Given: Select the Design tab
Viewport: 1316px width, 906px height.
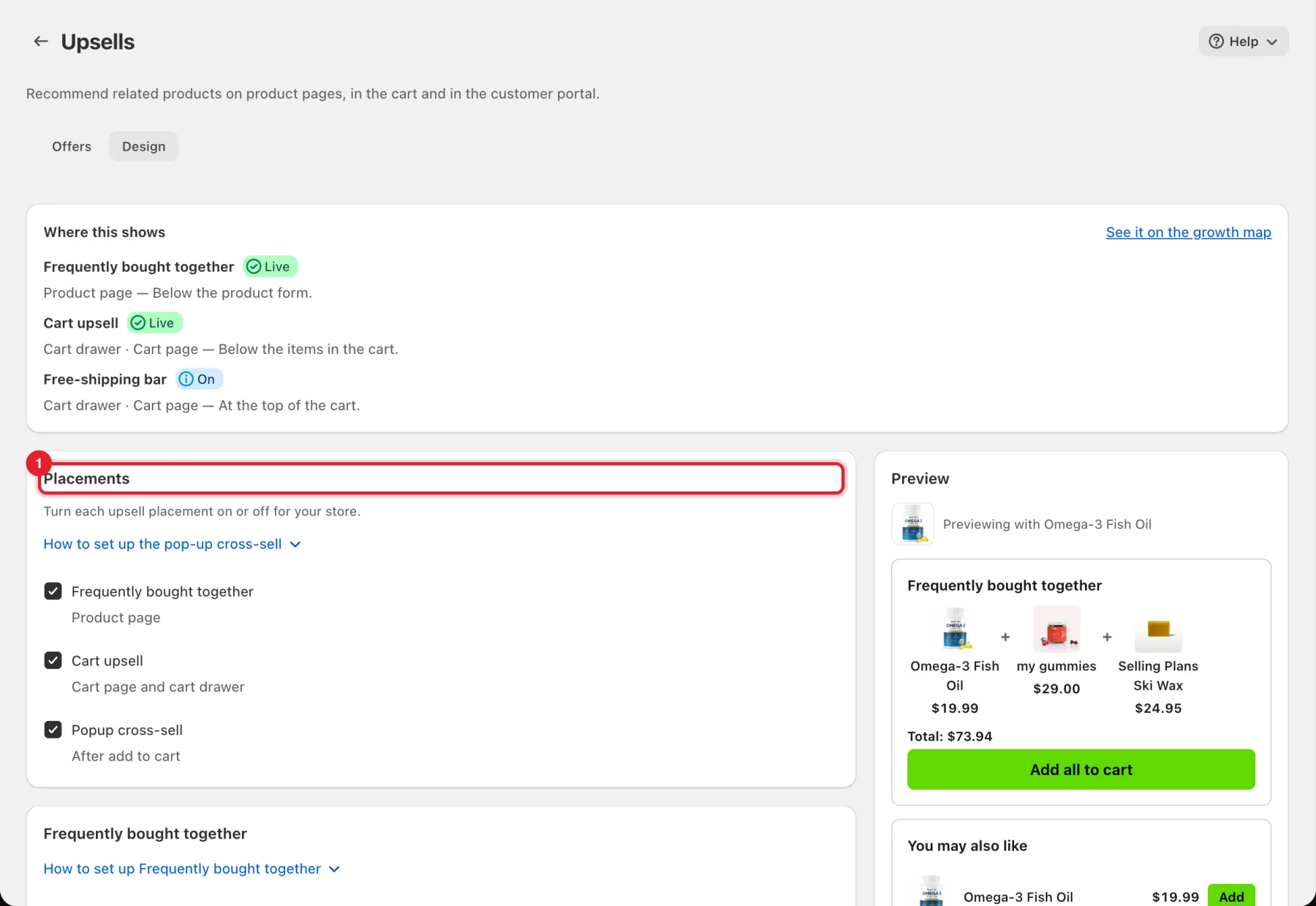Looking at the screenshot, I should 143,146.
